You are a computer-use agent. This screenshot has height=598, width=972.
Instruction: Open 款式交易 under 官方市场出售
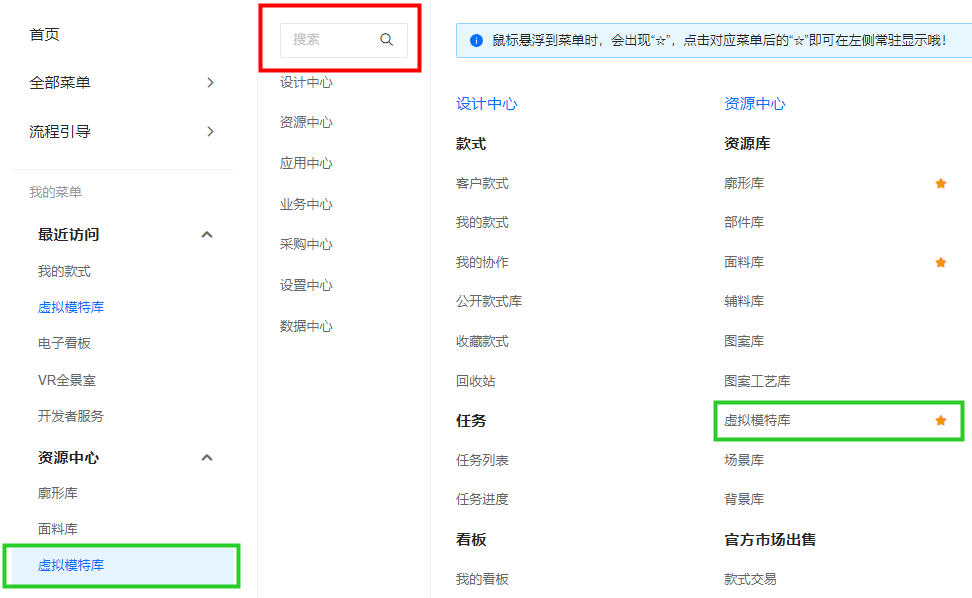click(x=750, y=579)
